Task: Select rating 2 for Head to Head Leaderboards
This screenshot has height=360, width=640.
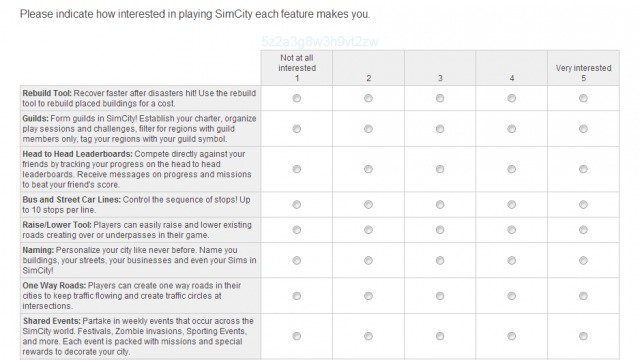Action: (368, 169)
